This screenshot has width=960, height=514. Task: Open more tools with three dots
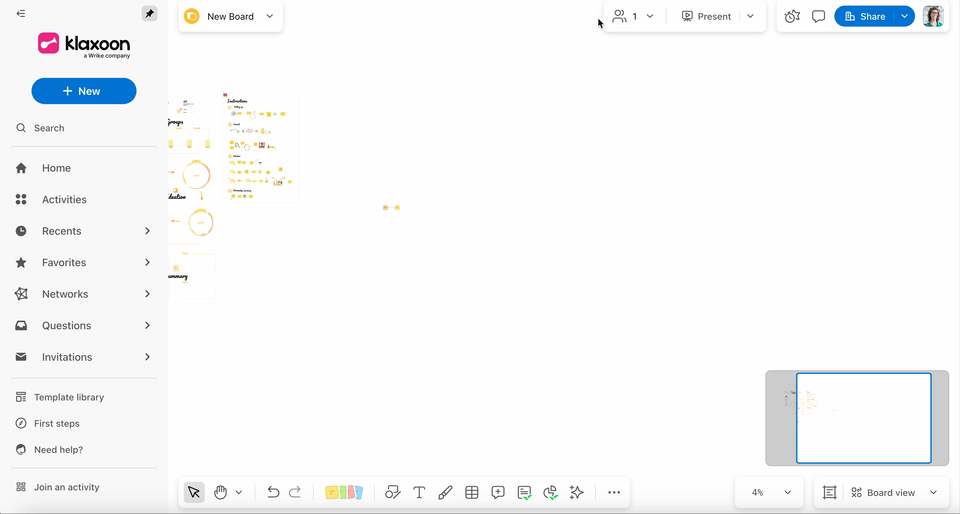coord(614,493)
